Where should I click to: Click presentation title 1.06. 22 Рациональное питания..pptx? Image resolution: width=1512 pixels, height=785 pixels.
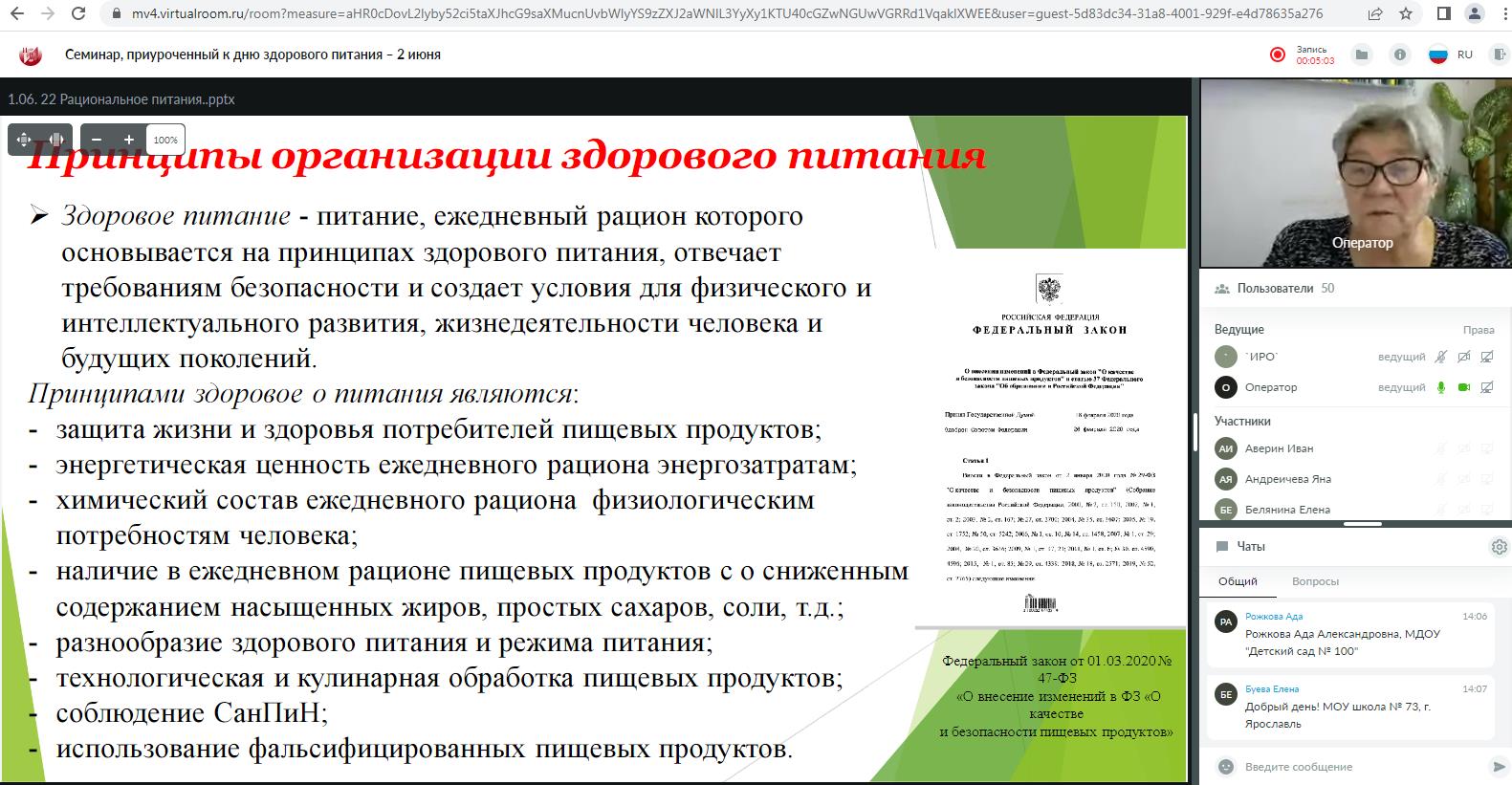pos(121,99)
